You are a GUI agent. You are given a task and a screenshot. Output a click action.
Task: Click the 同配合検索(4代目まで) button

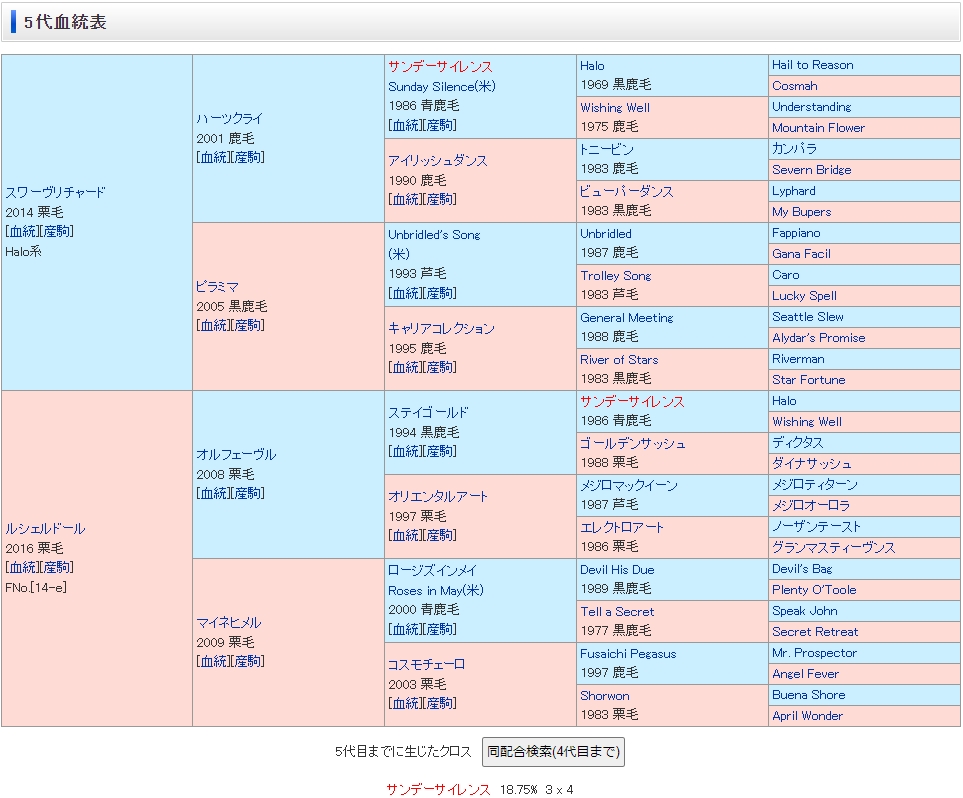[553, 751]
